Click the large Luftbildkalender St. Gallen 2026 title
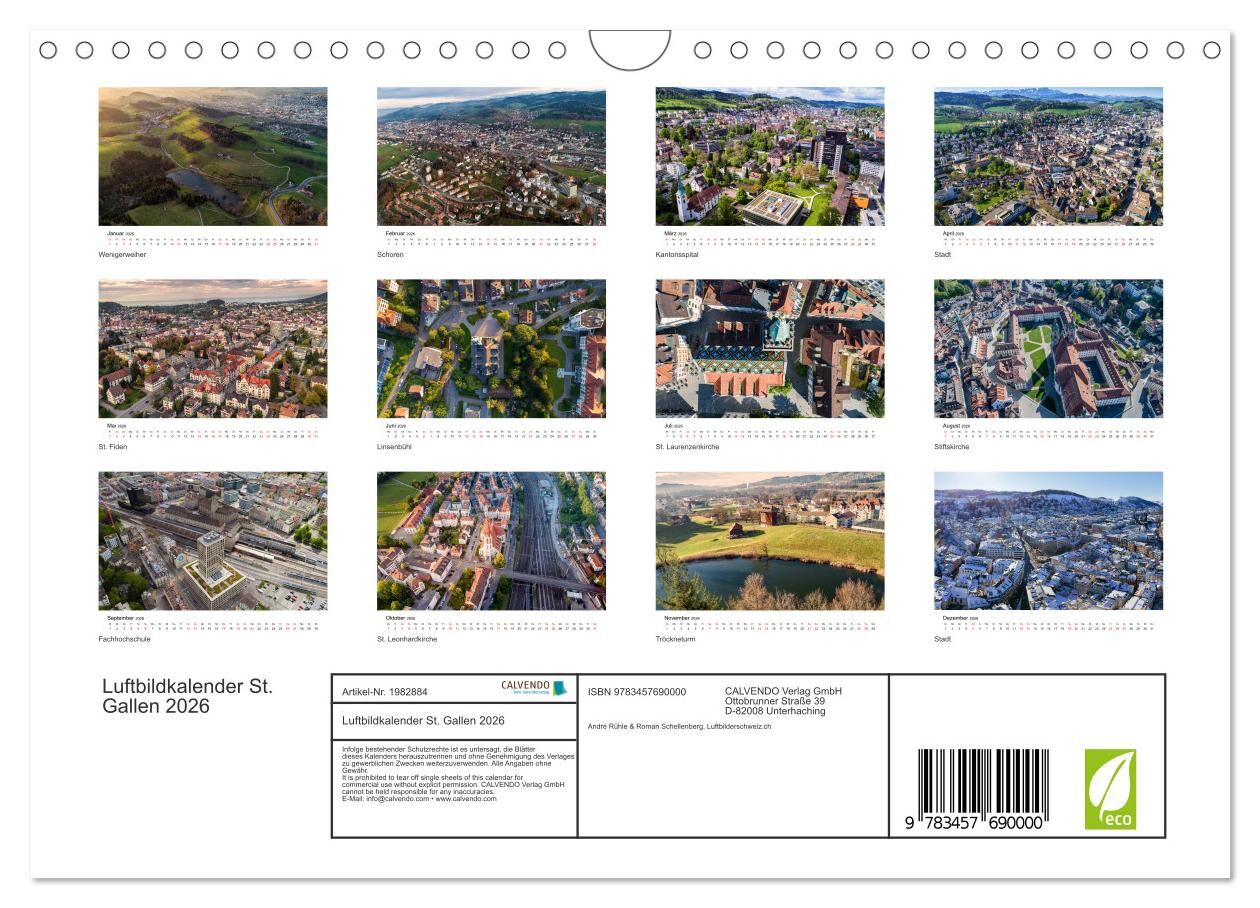1260x908 pixels. pos(187,696)
